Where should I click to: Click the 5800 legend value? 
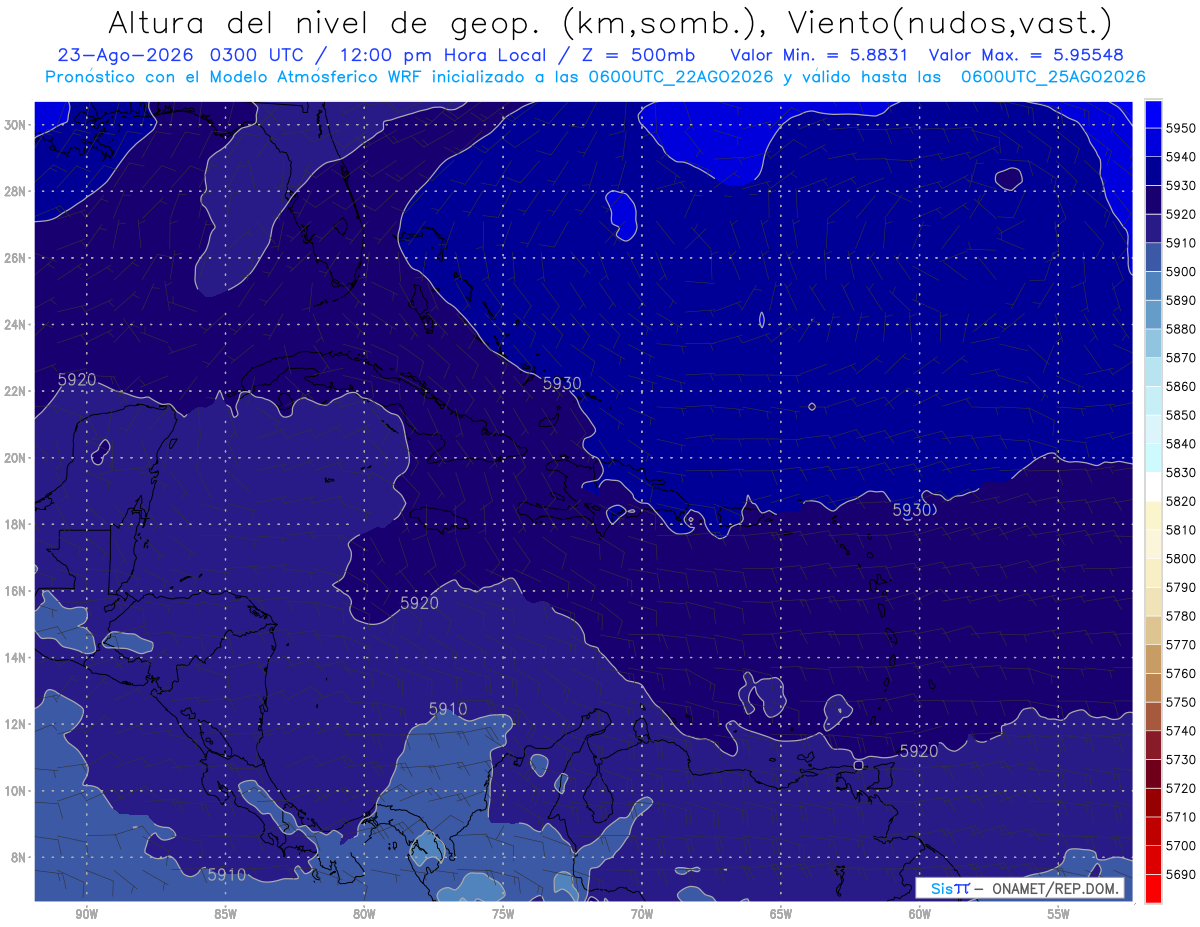(1180, 558)
